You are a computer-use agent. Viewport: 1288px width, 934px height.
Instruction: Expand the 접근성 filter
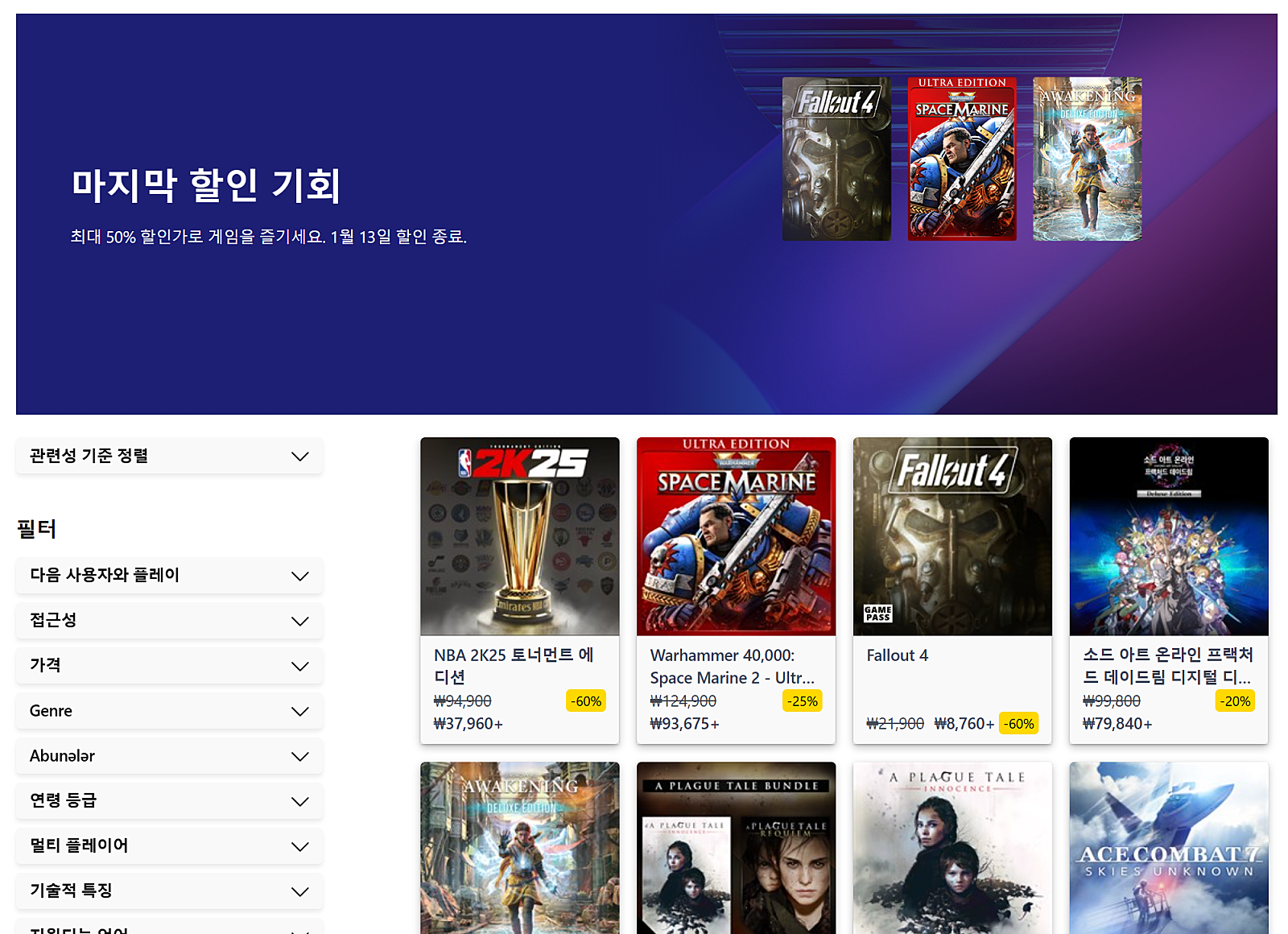tap(169, 621)
